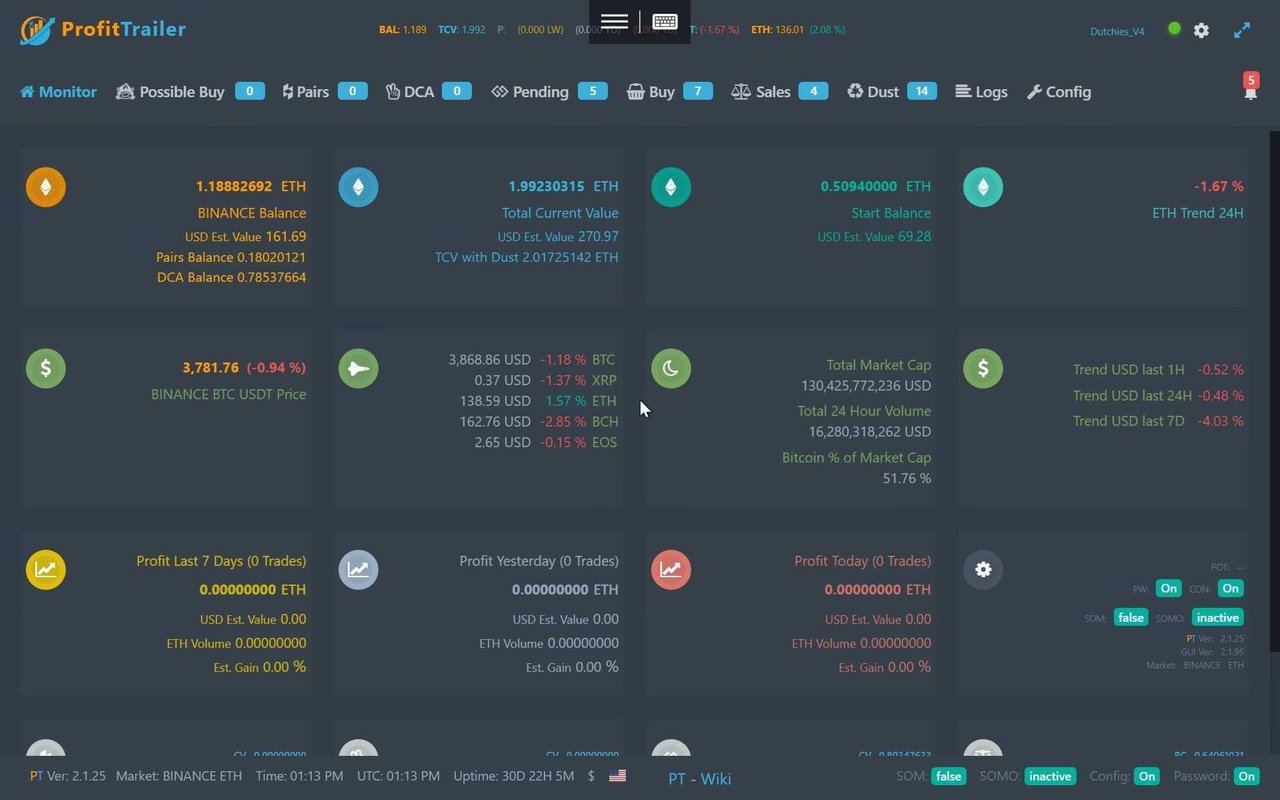The width and height of the screenshot is (1280, 800).
Task: Click dollar currency symbol in footer
Action: (x=591, y=776)
